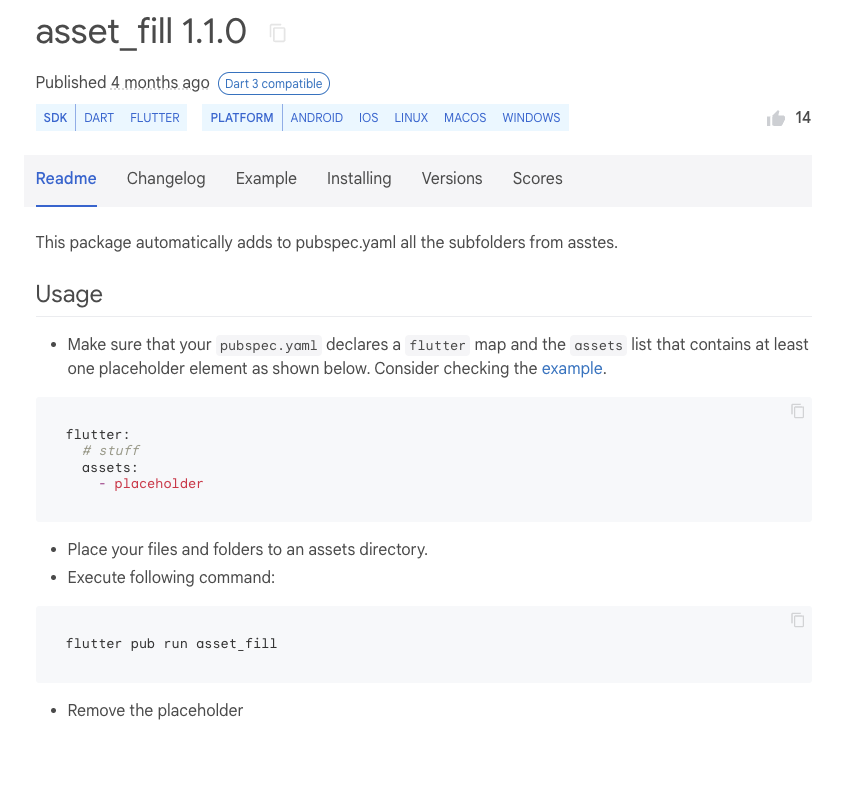
Task: Select the FLUTTER SDK tag
Action: [x=155, y=118]
